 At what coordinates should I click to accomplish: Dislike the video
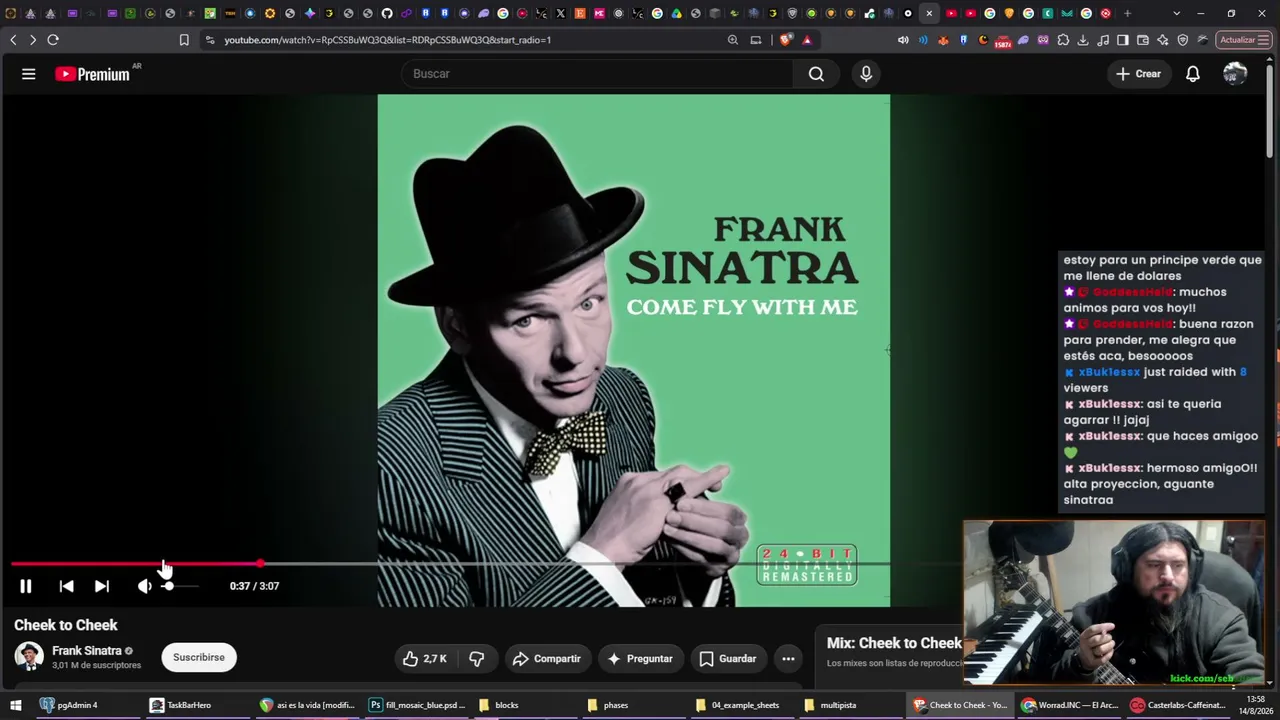point(477,658)
